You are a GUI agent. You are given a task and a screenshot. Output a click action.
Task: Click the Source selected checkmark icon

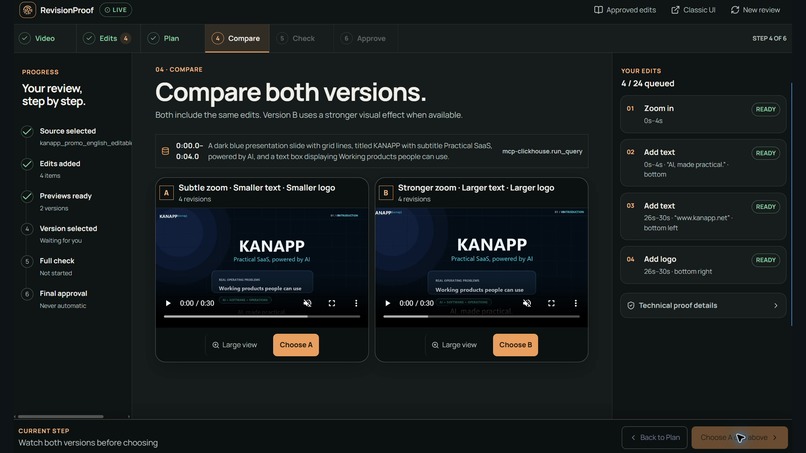27,132
